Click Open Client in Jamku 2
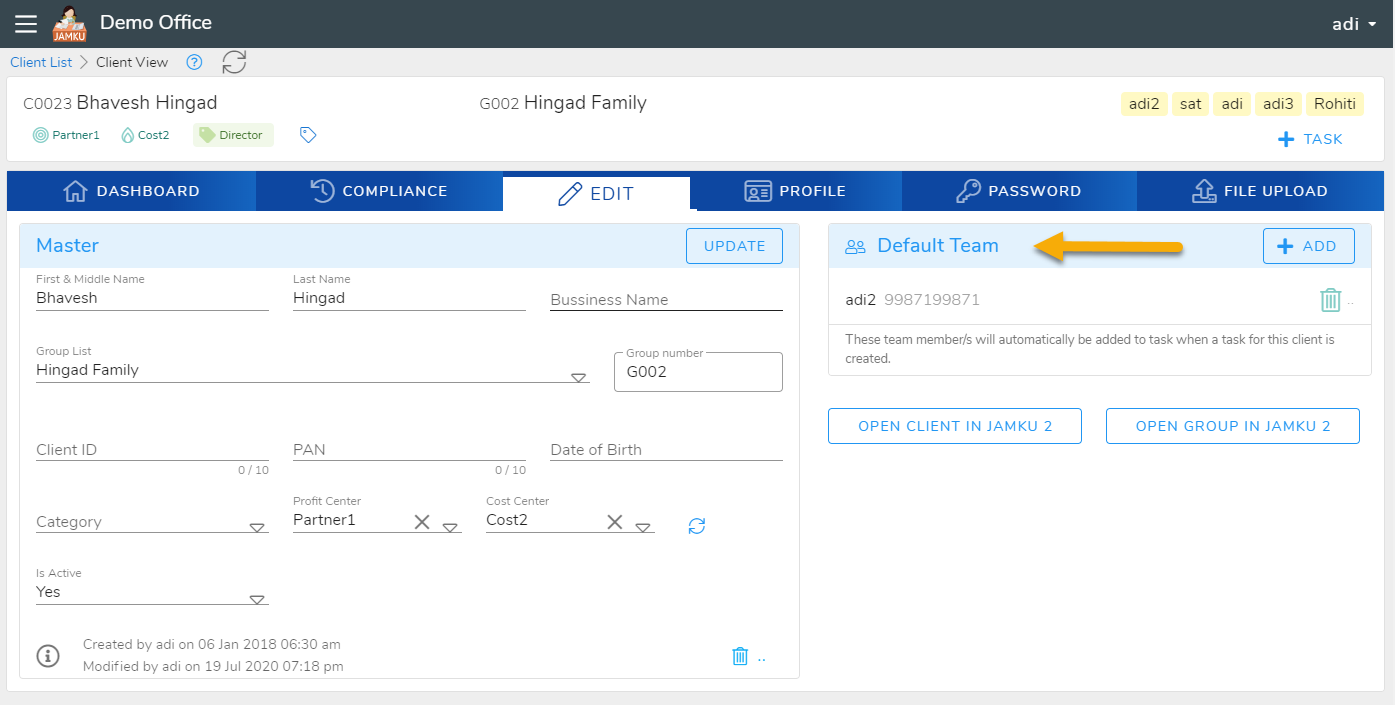 pyautogui.click(x=955, y=426)
